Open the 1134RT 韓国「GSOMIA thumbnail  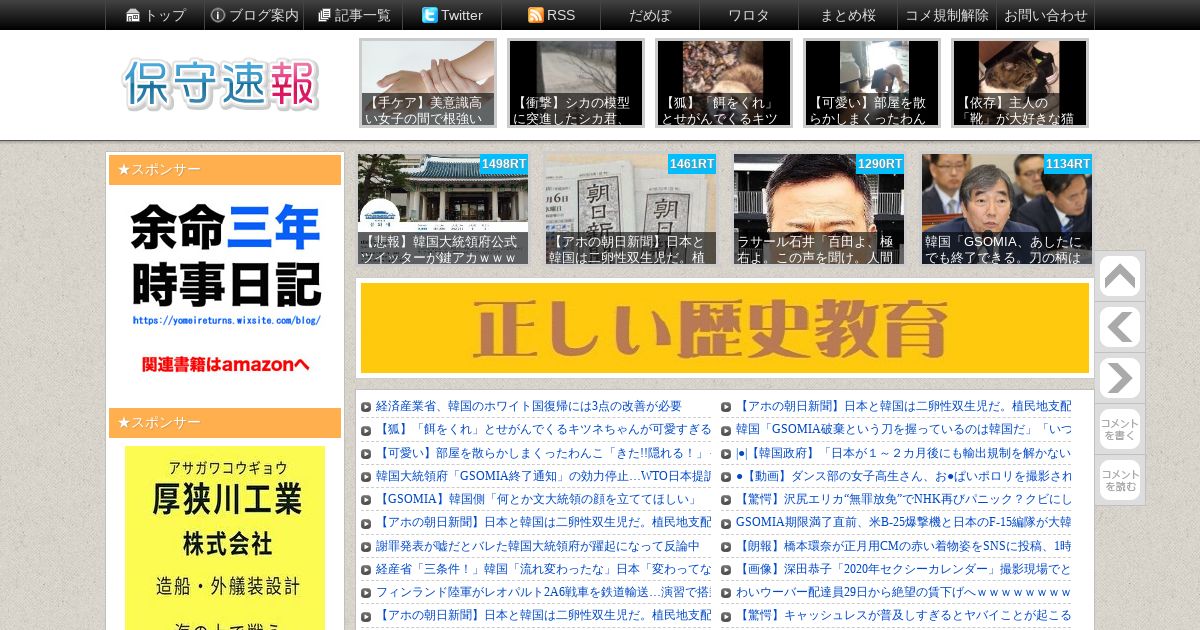click(x=1007, y=209)
